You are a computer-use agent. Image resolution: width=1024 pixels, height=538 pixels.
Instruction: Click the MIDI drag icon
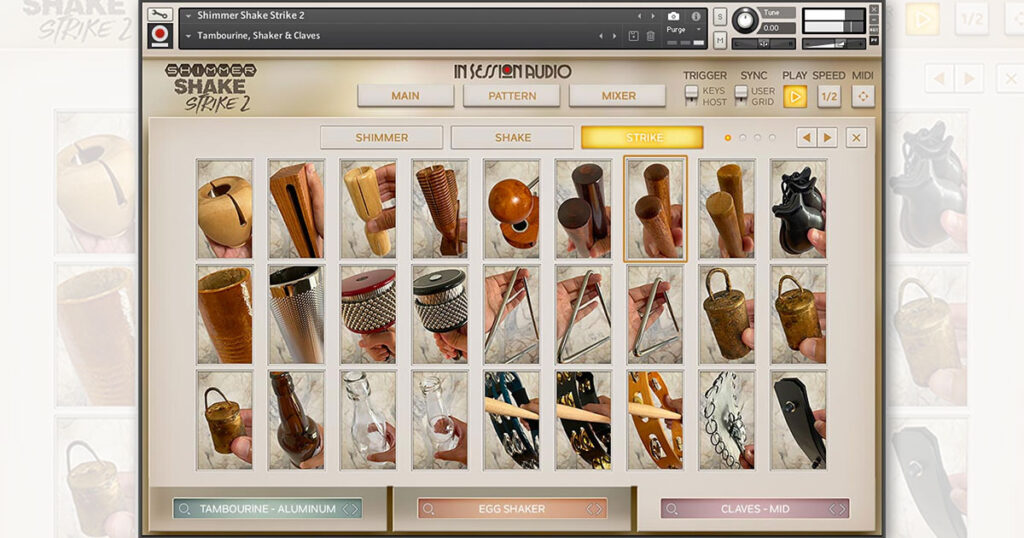click(863, 96)
